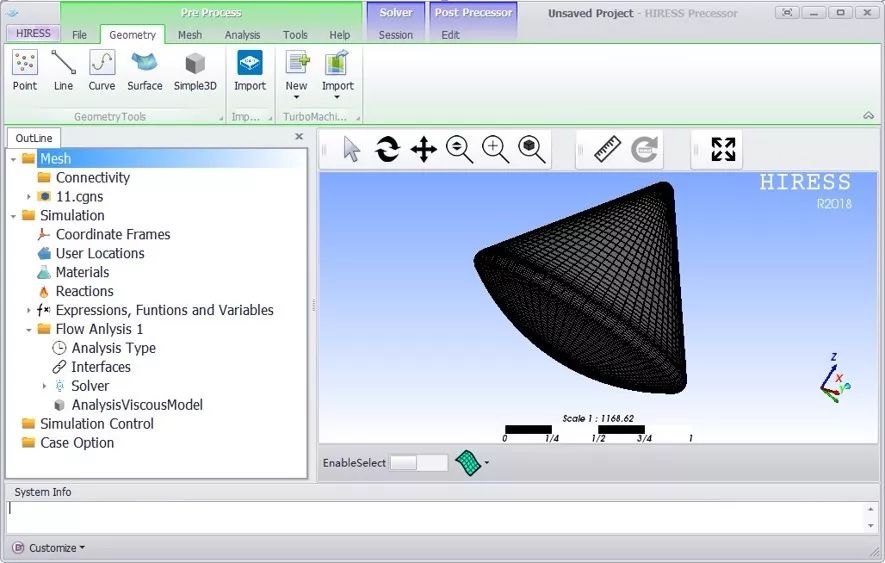Click the Analysis Type clock icon
This screenshot has width=885, height=563.
click(x=59, y=348)
